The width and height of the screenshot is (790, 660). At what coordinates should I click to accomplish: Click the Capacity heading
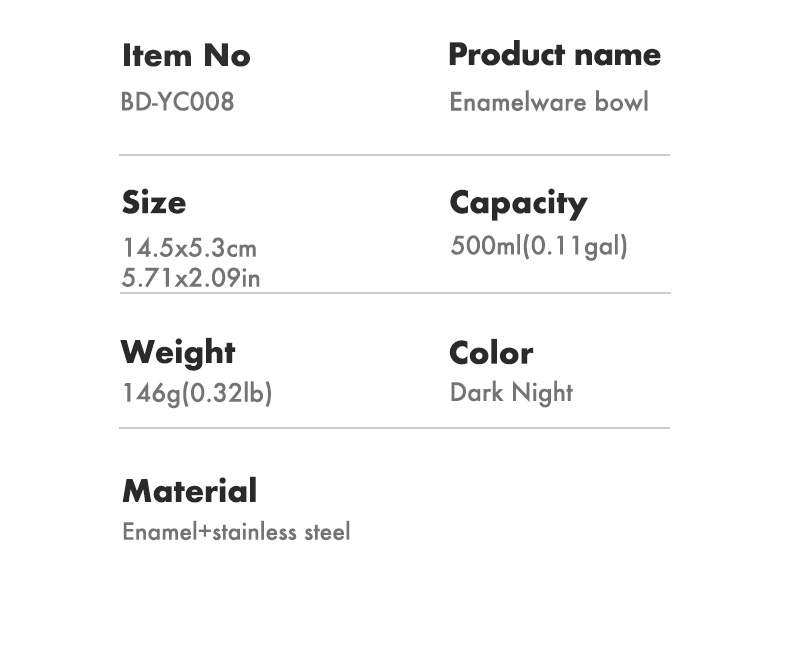518,204
